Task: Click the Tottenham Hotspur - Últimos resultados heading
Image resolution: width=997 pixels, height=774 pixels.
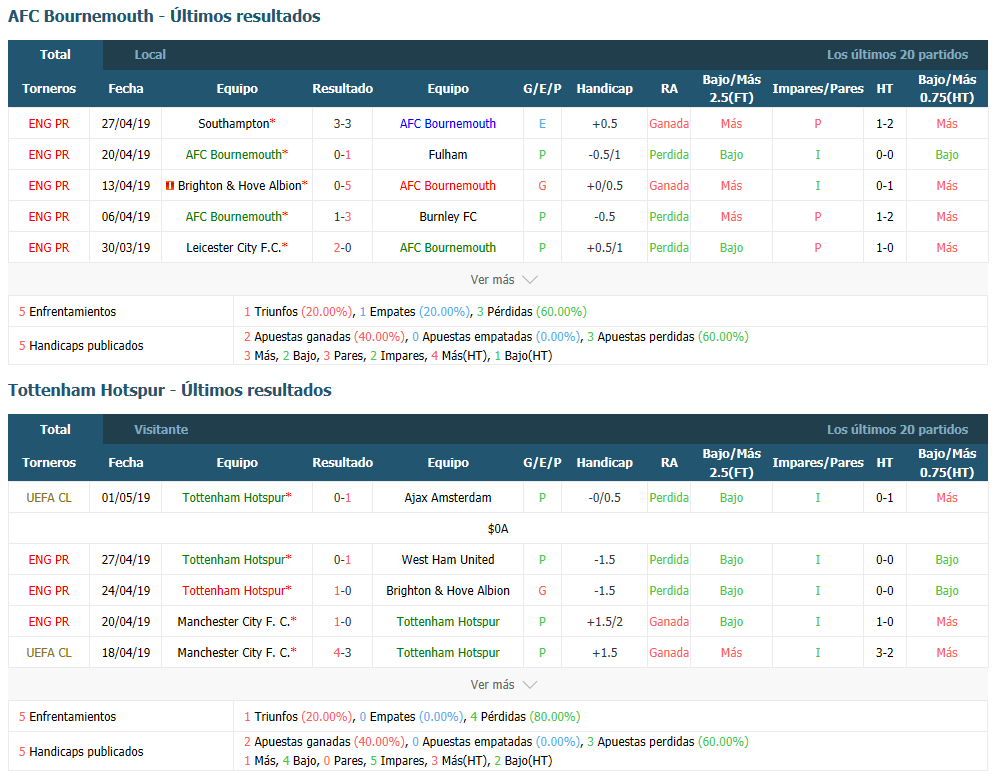Action: click(170, 390)
